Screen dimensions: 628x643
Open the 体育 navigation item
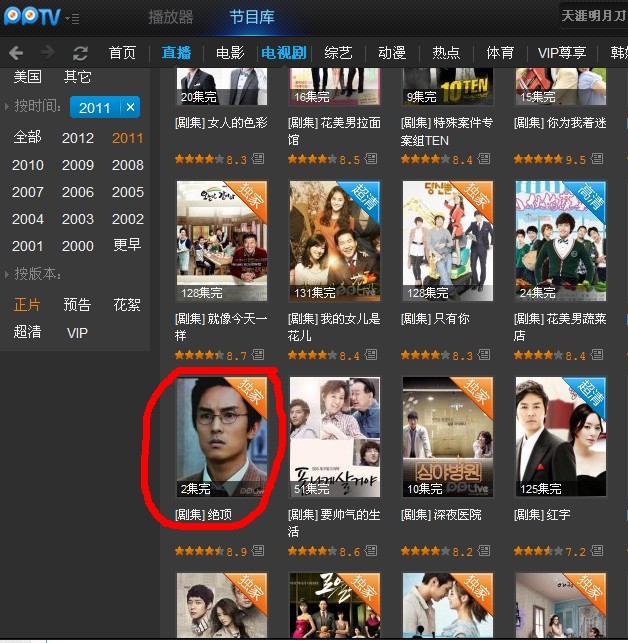pos(500,53)
